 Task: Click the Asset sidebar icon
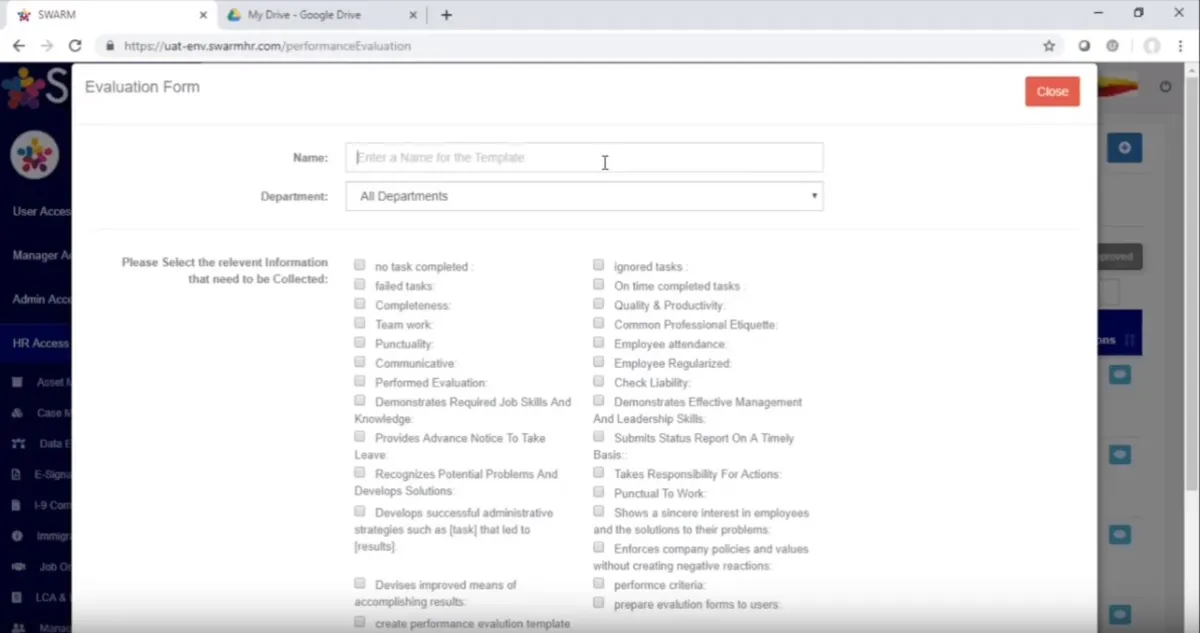point(18,382)
